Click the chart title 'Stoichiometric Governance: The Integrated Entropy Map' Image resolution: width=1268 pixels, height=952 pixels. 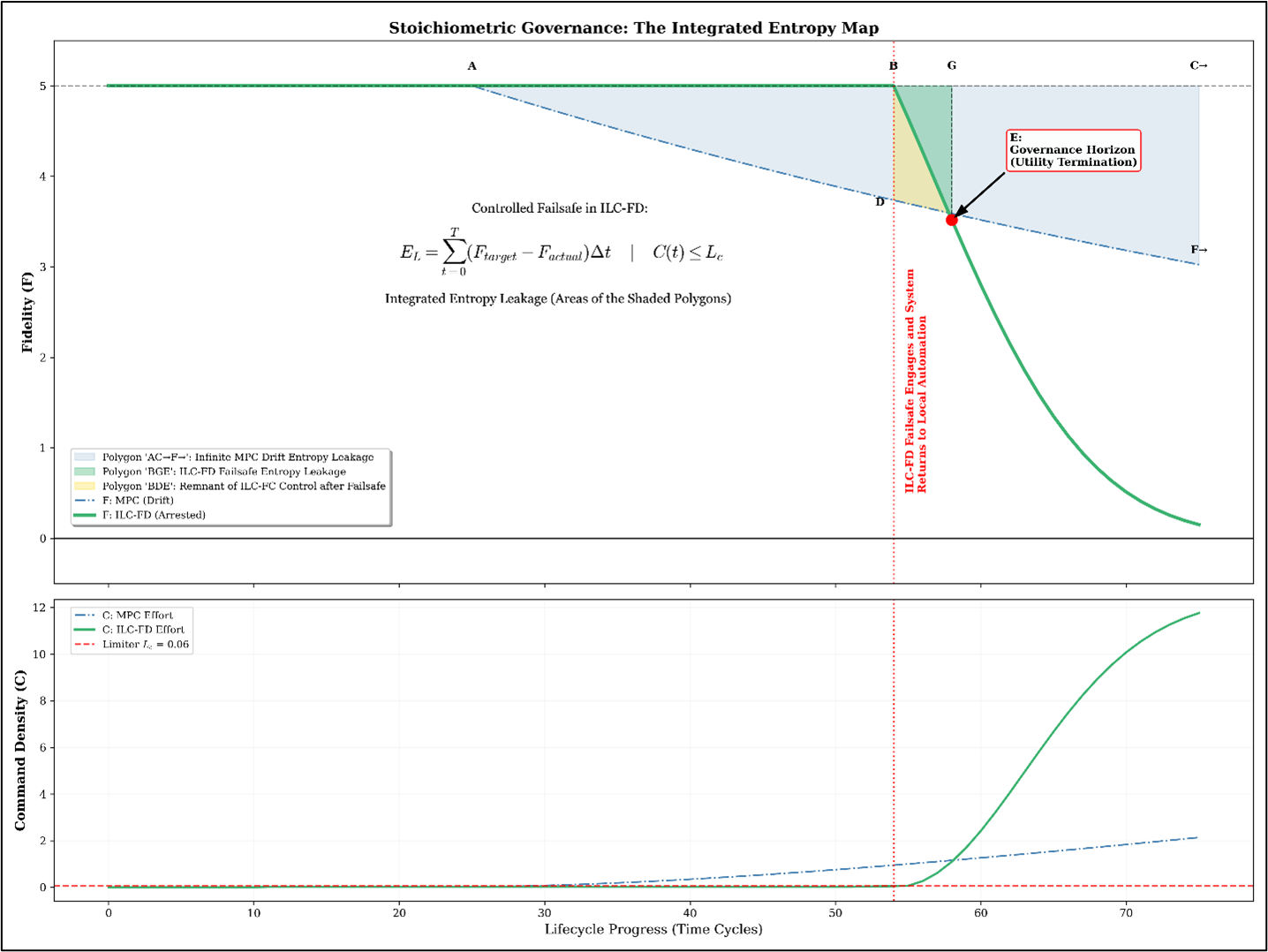634,28
